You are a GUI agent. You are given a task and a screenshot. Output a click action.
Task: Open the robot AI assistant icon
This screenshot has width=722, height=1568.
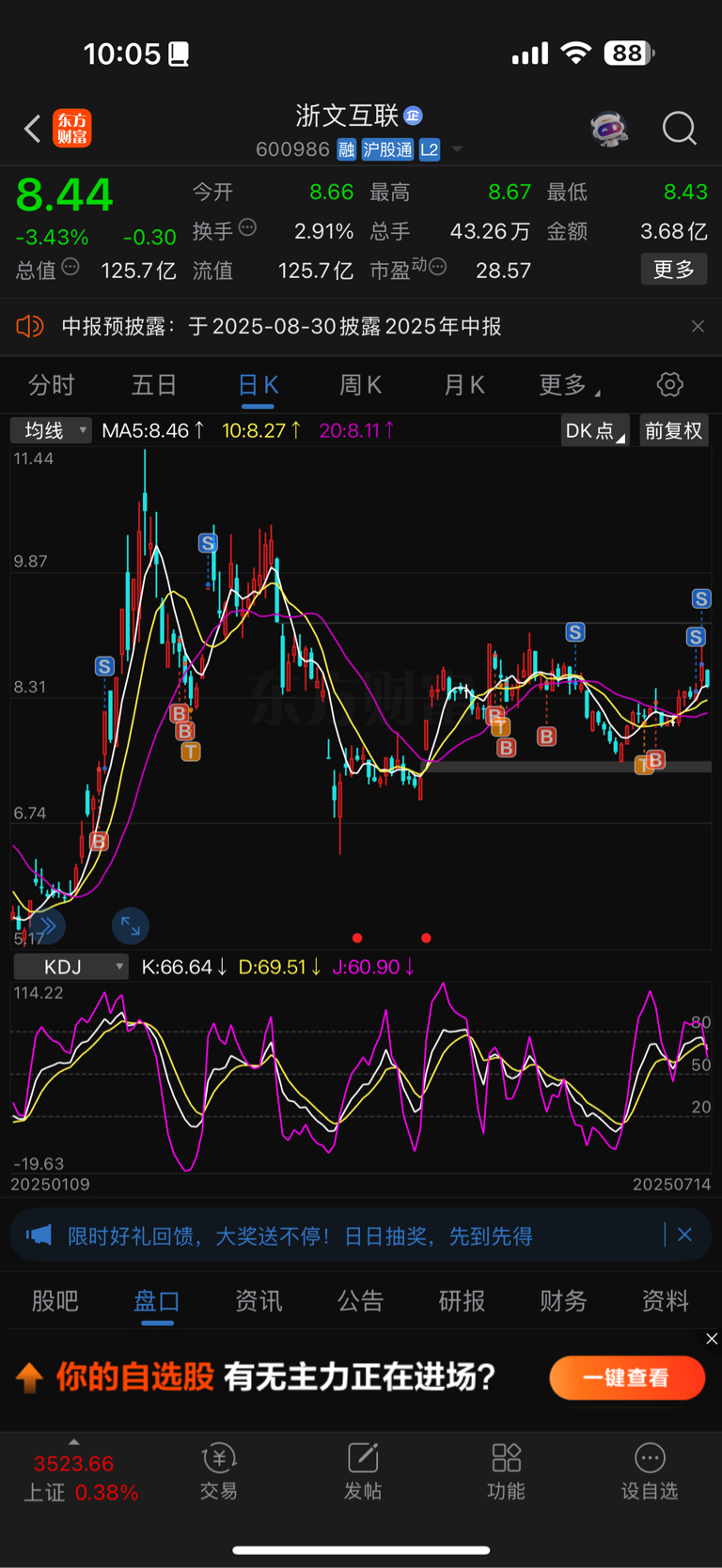tap(609, 129)
